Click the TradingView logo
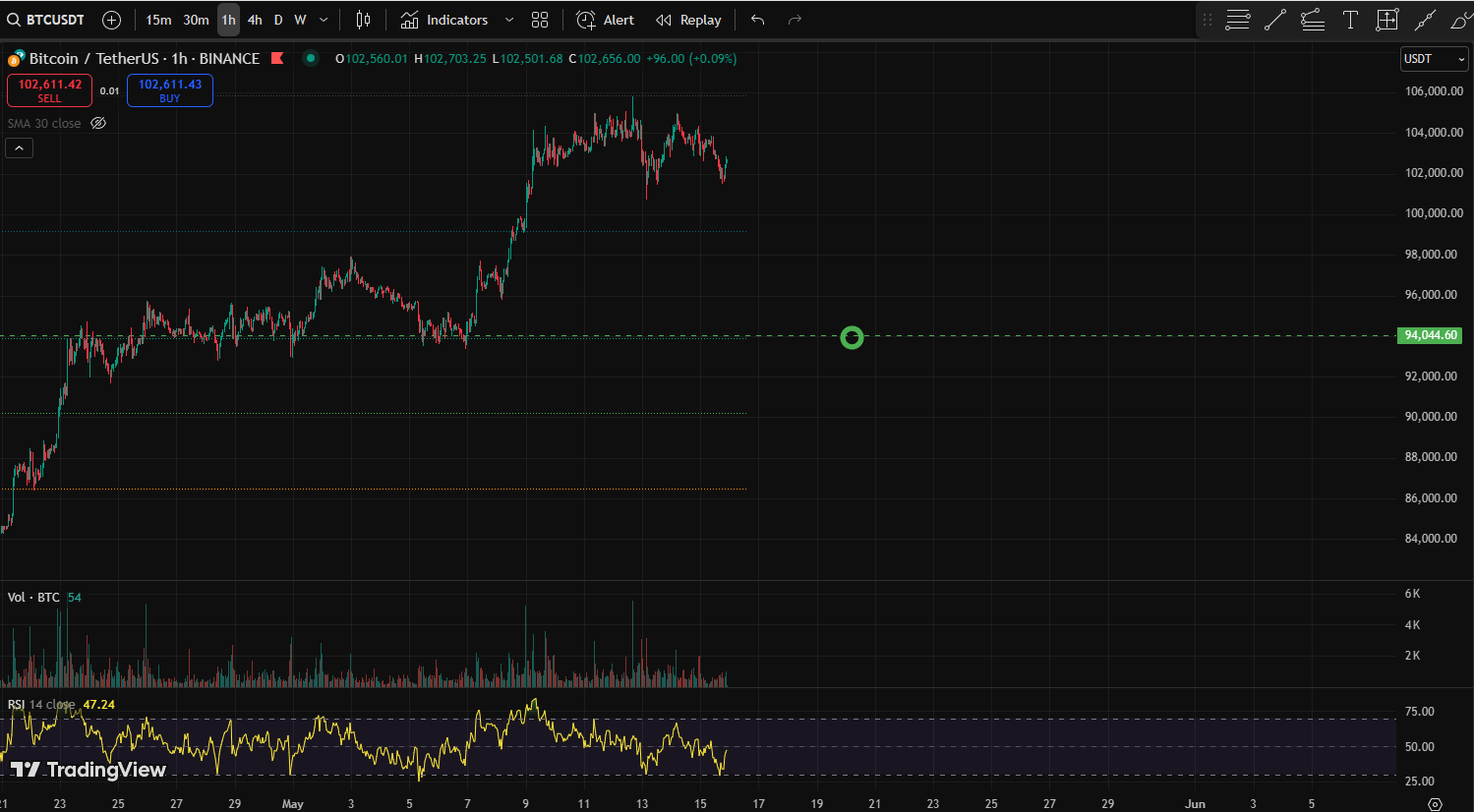This screenshot has height=812, width=1474. click(x=88, y=769)
